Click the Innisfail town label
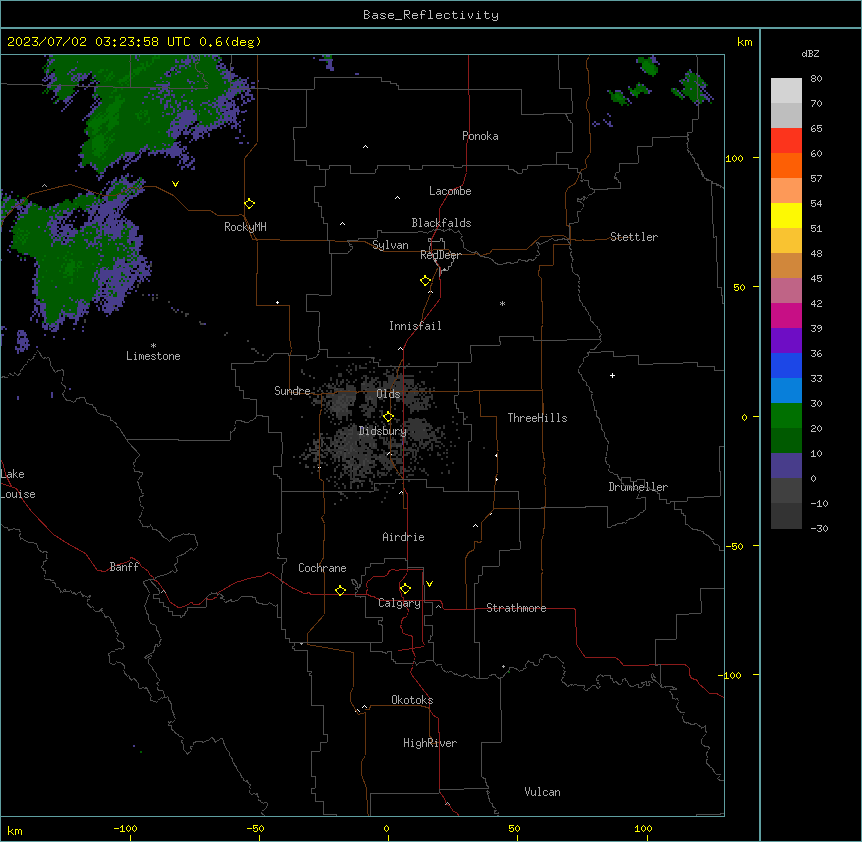 point(415,326)
